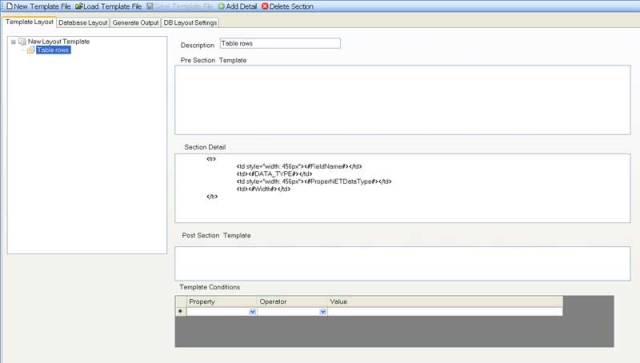
Task: Click the New Layout Template node icon
Action: [22, 42]
